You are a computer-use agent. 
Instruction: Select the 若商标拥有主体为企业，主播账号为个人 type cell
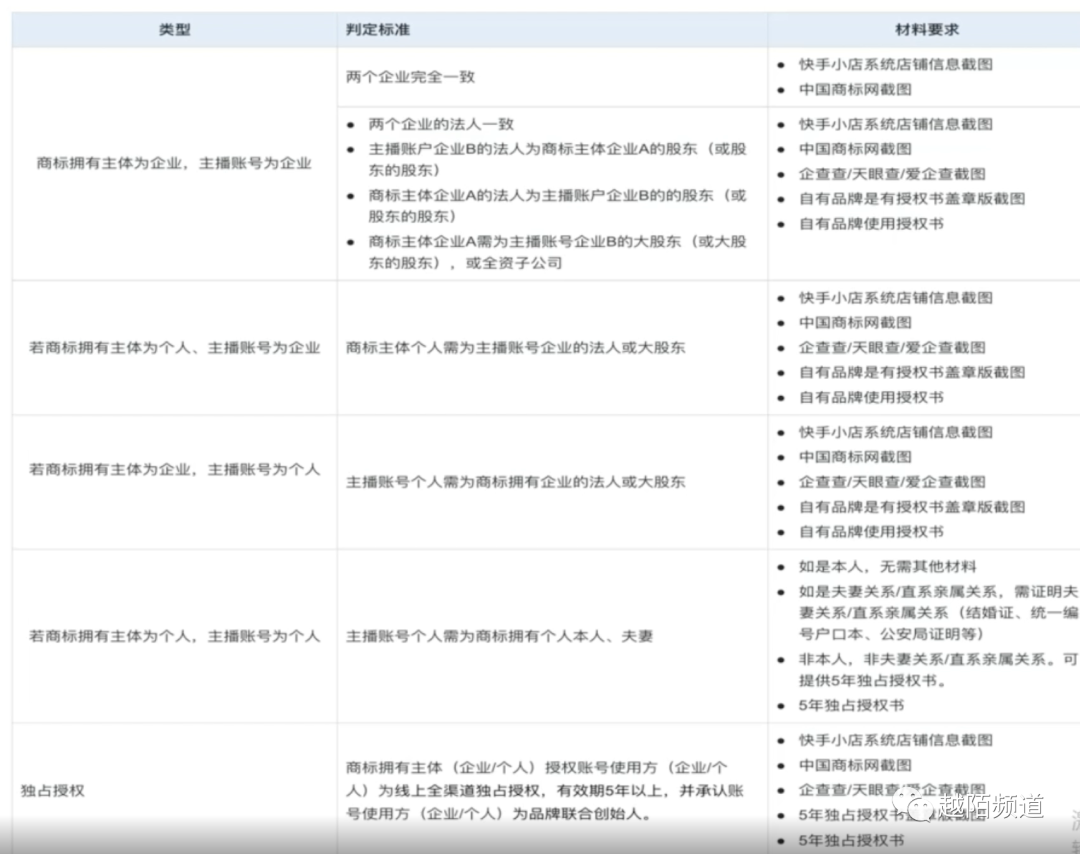[x=174, y=469]
